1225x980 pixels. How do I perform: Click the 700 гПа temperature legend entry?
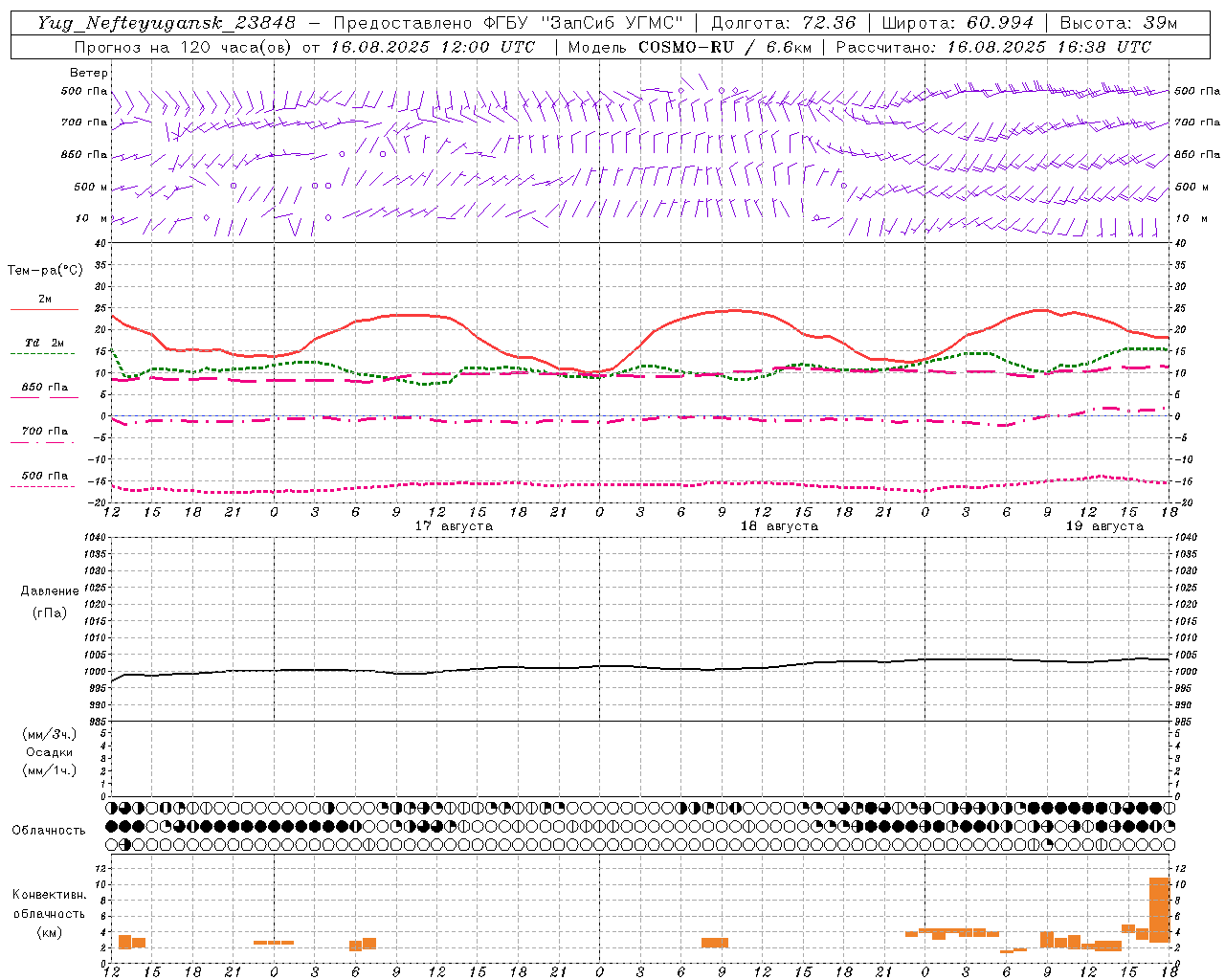click(45, 431)
